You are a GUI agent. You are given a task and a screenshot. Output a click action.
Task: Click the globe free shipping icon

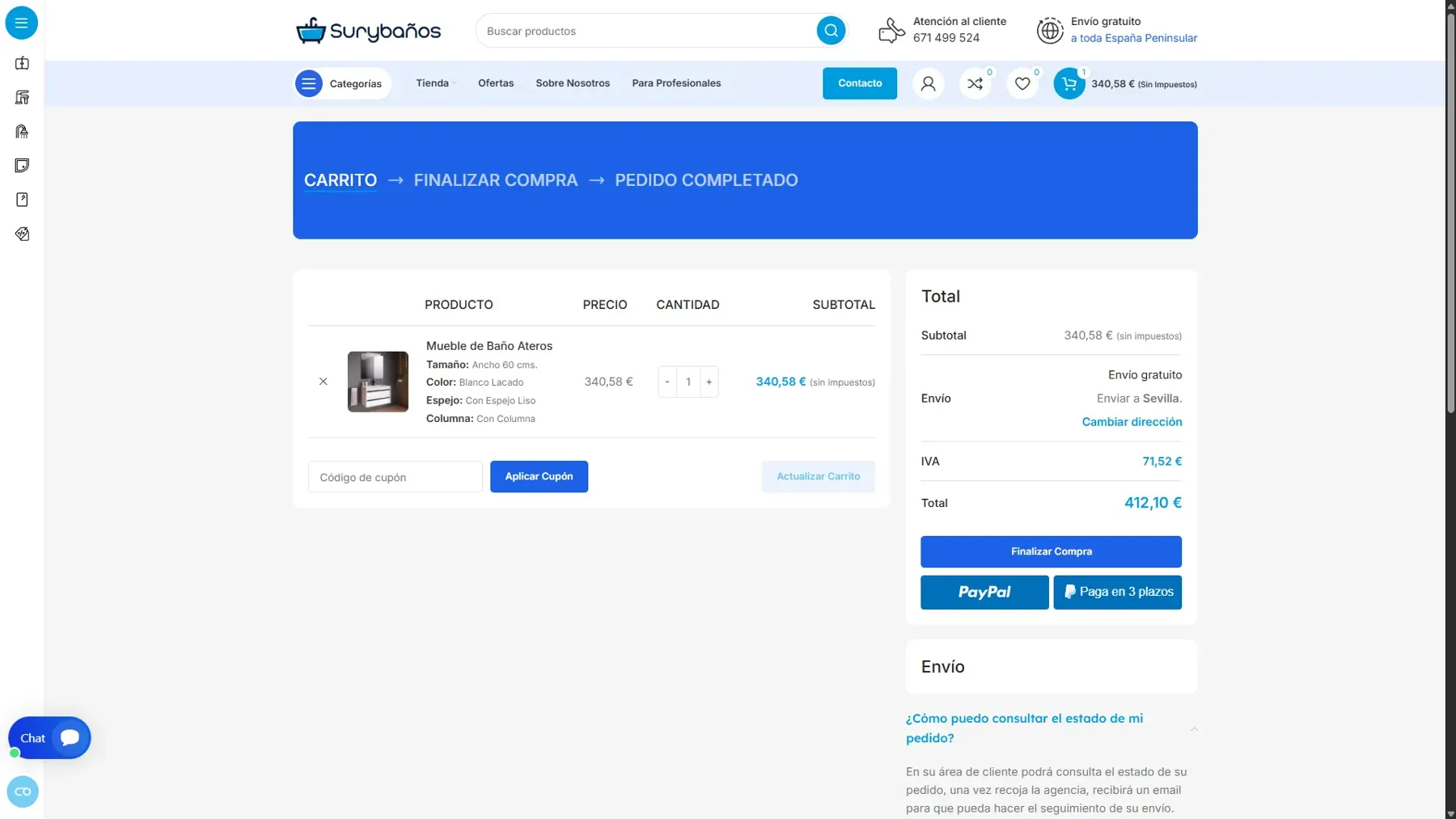(x=1049, y=31)
